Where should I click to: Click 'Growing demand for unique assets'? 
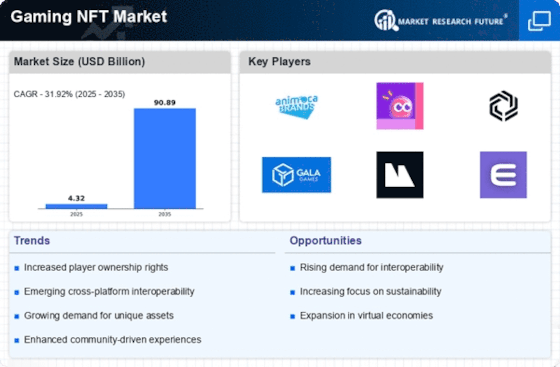[x=99, y=316]
